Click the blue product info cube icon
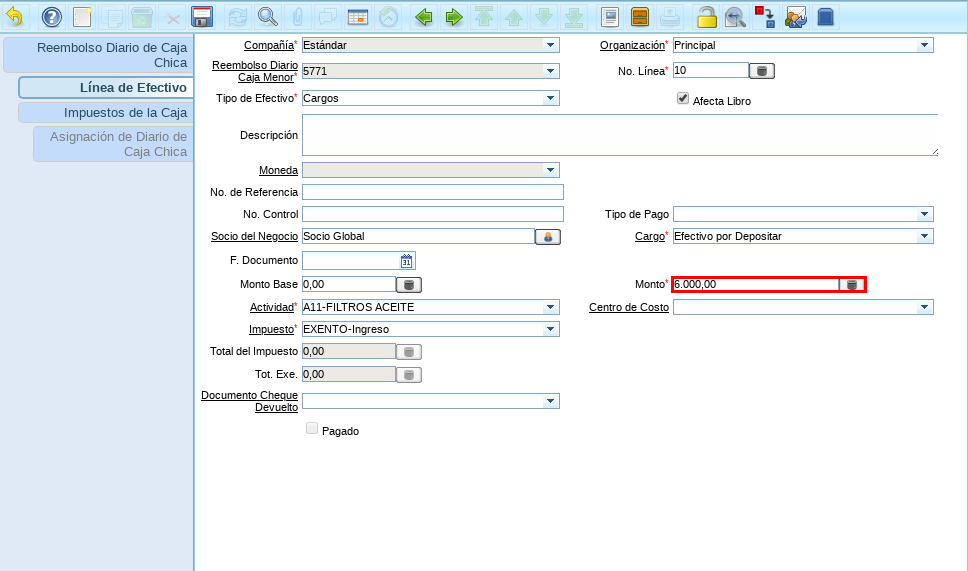The height and width of the screenshot is (571, 968). point(825,17)
